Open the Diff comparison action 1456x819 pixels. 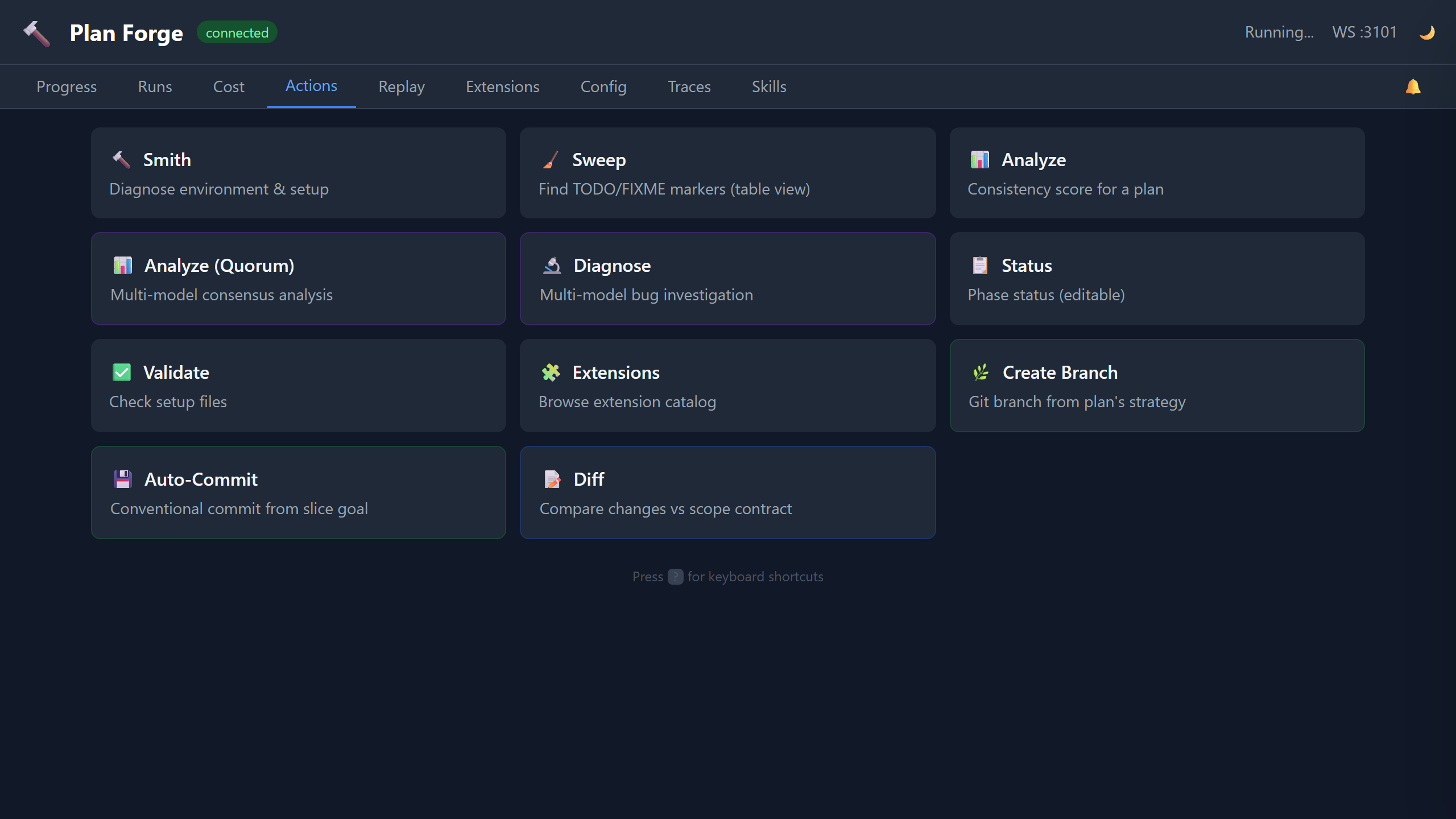click(727, 492)
